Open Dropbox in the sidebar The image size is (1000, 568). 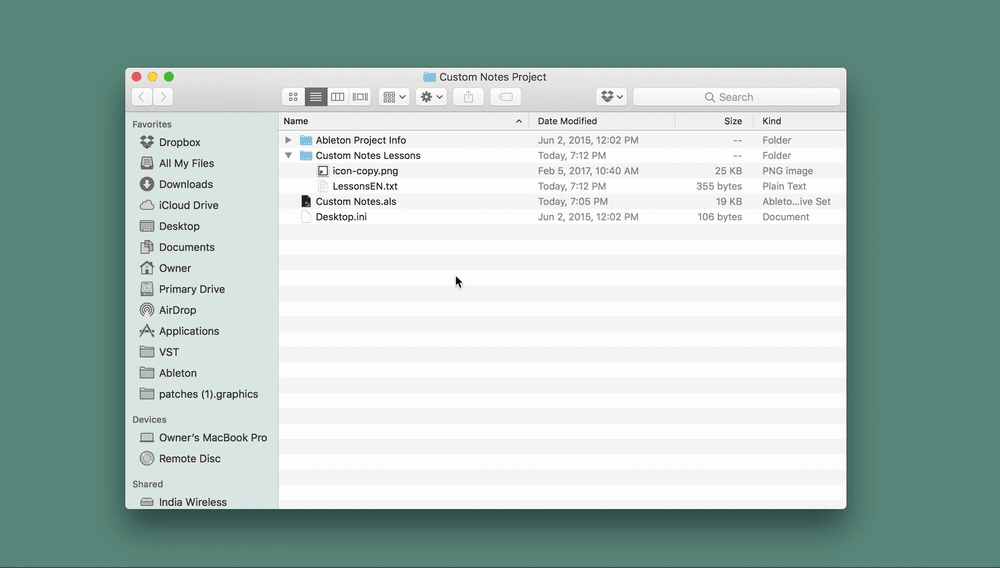180,142
